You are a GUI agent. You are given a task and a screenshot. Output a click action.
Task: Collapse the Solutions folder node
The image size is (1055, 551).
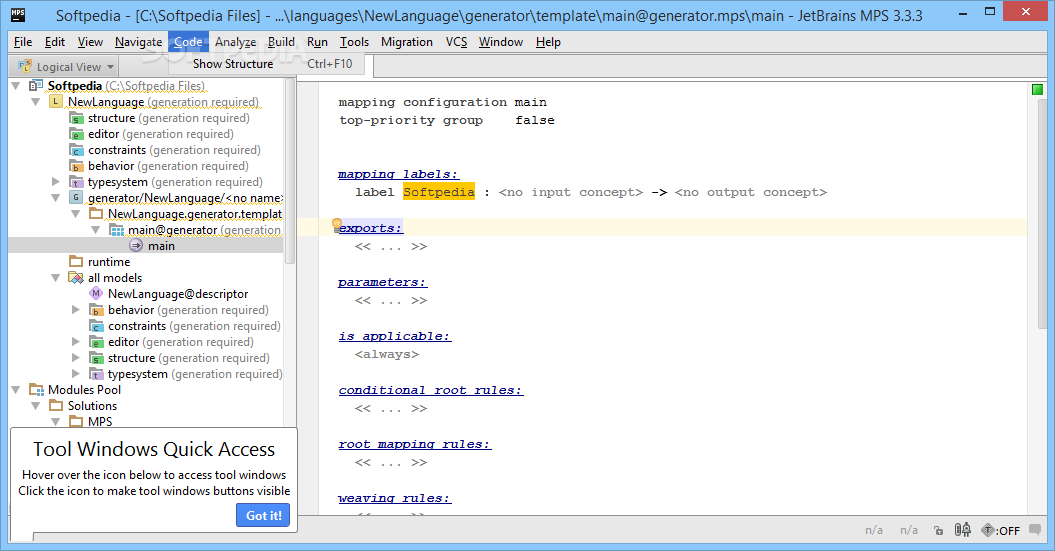click(36, 406)
